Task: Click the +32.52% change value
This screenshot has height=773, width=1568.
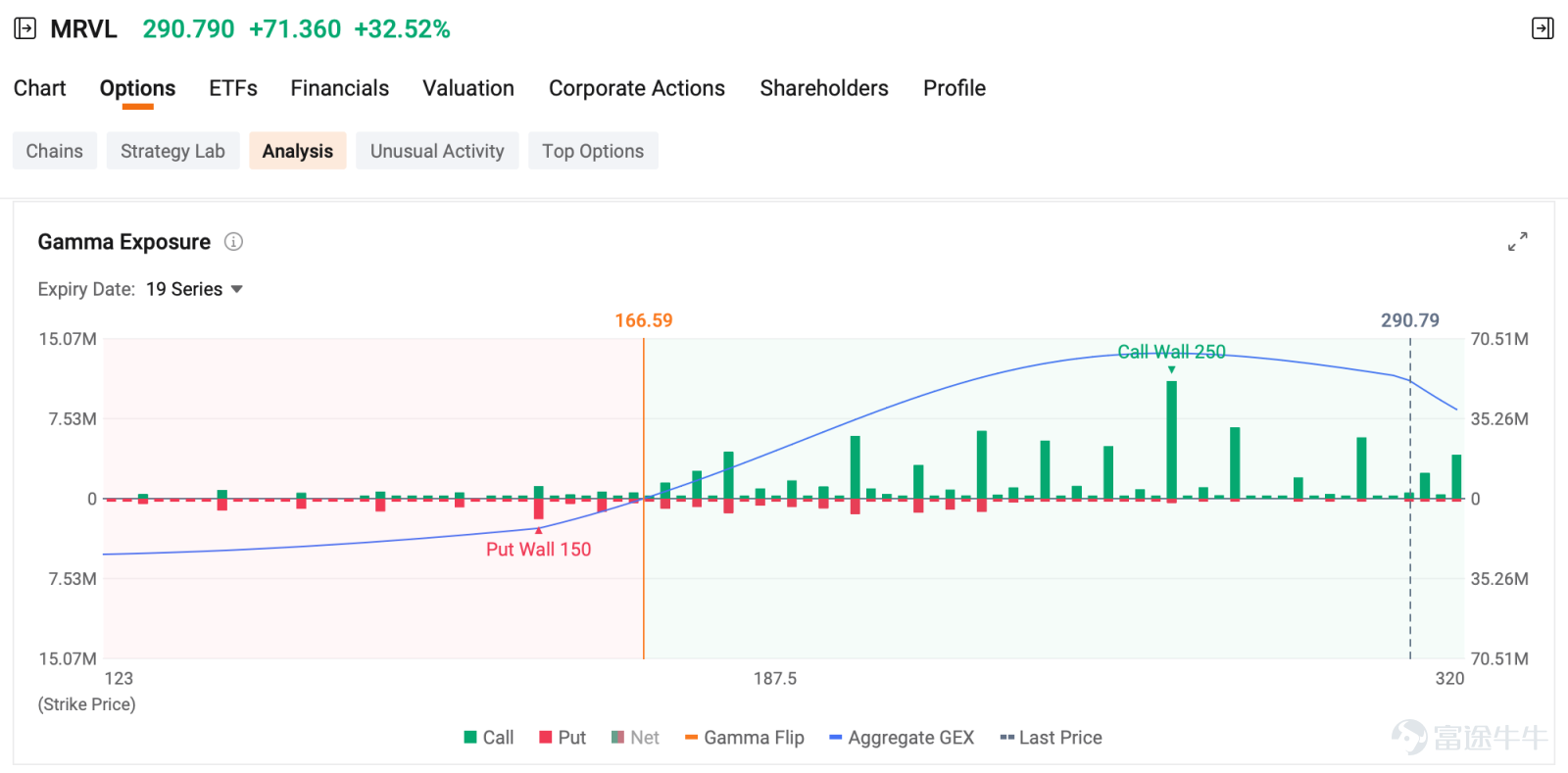Action: [402, 29]
